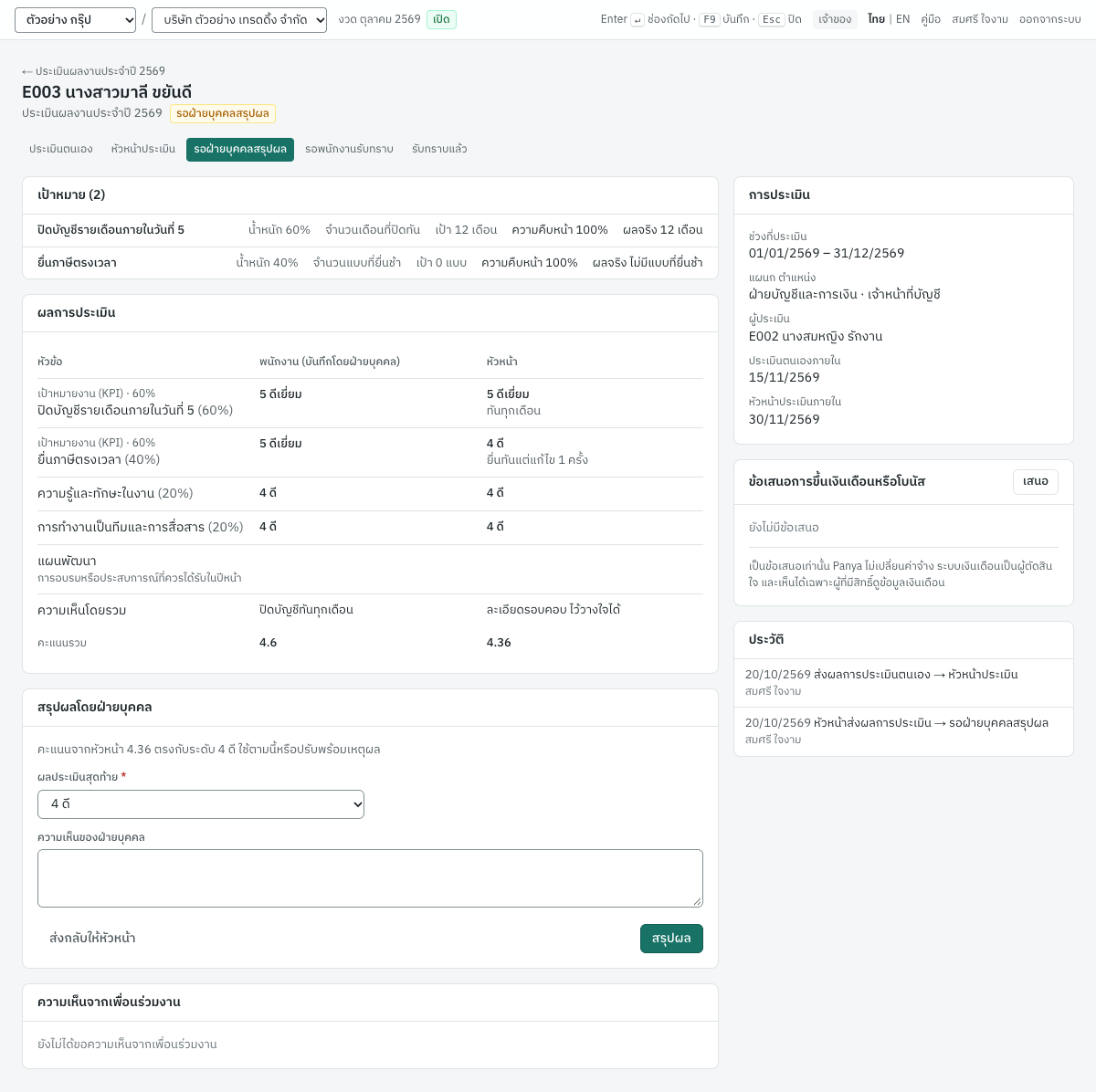Open the บริษัท ตัวอย่าง เทรดดิ้ง company dropdown

click(x=239, y=20)
